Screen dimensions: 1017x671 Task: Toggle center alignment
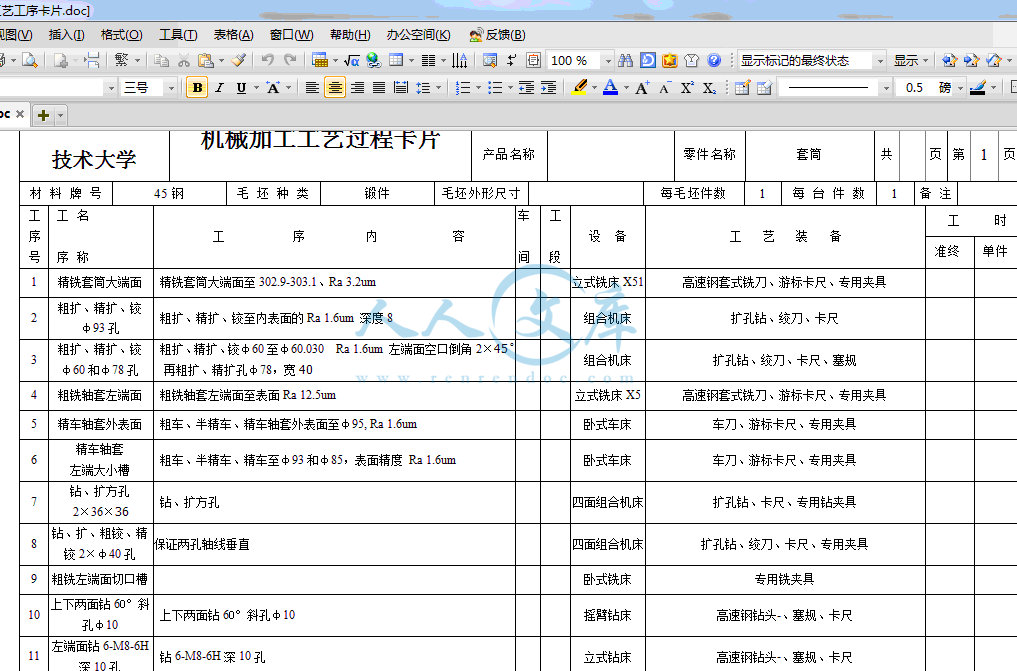[x=335, y=88]
